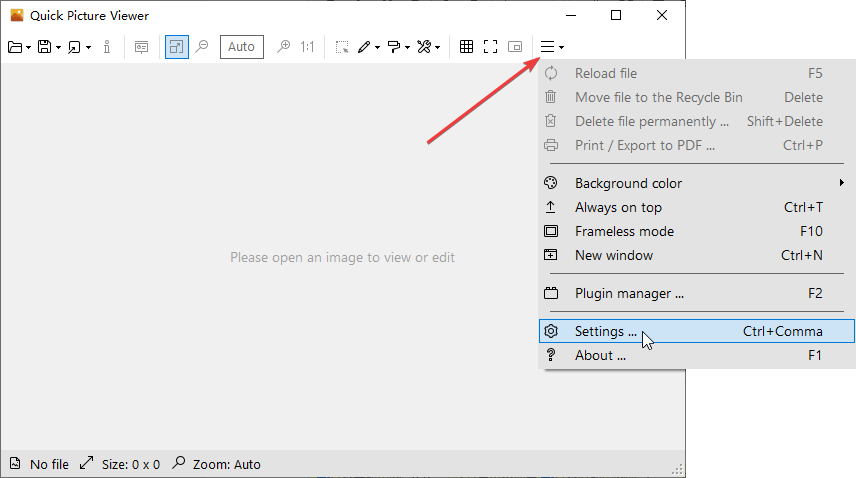Open Settings from the menu
856x478 pixels.
[x=697, y=331]
